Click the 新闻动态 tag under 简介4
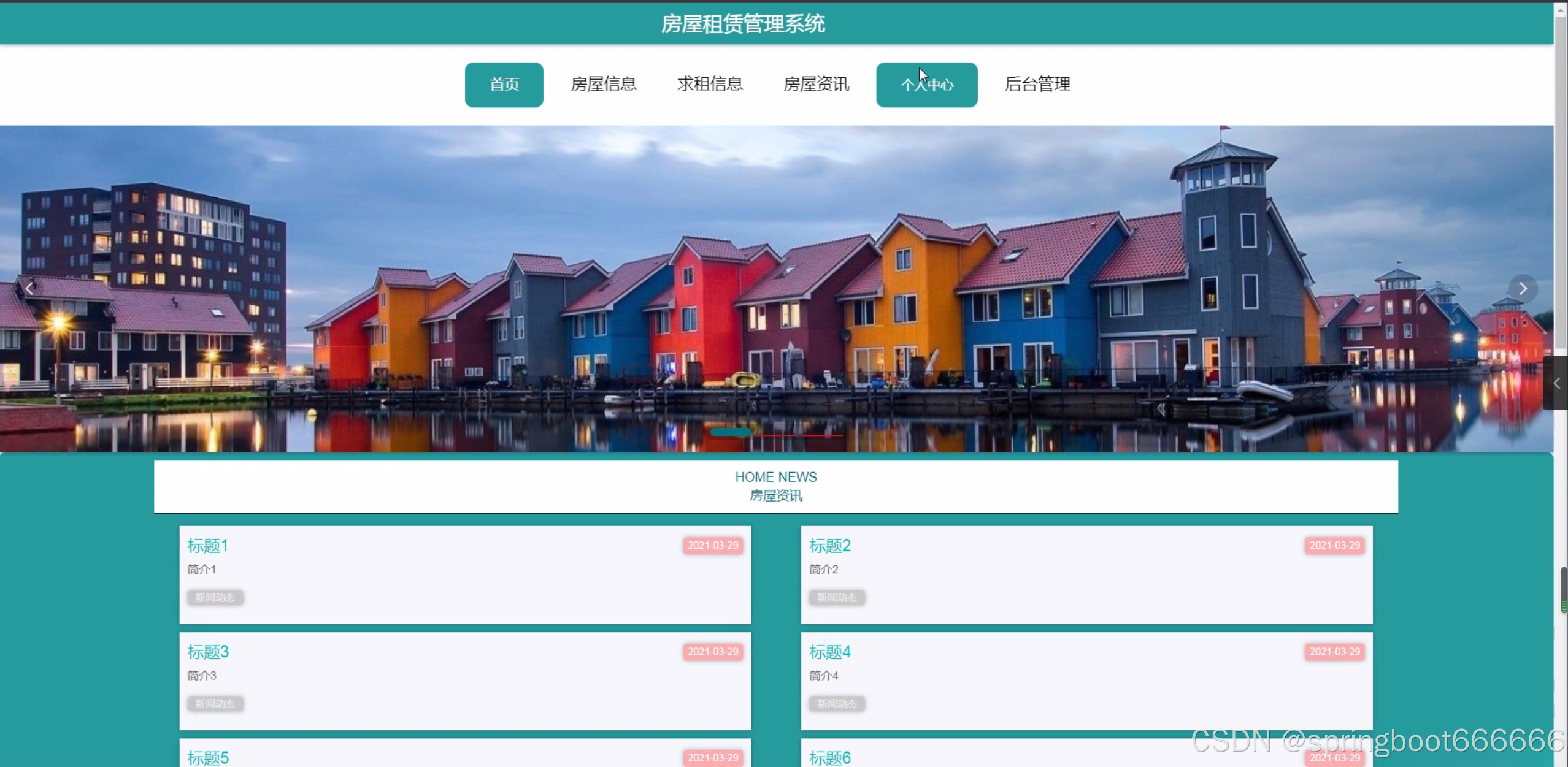1568x767 pixels. point(836,704)
